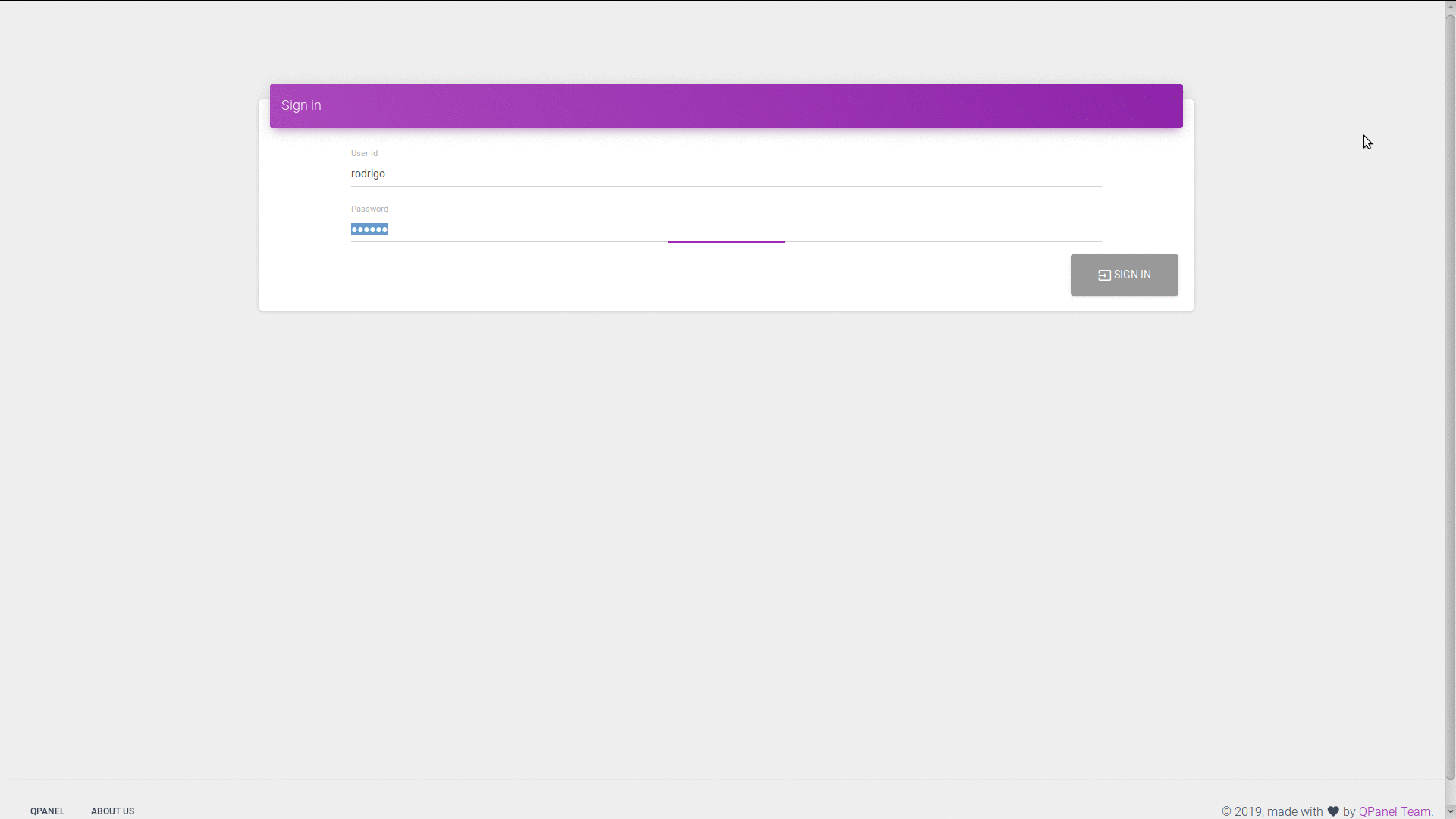This screenshot has width=1456, height=819.
Task: Focus the User id input field
Action: click(x=726, y=174)
